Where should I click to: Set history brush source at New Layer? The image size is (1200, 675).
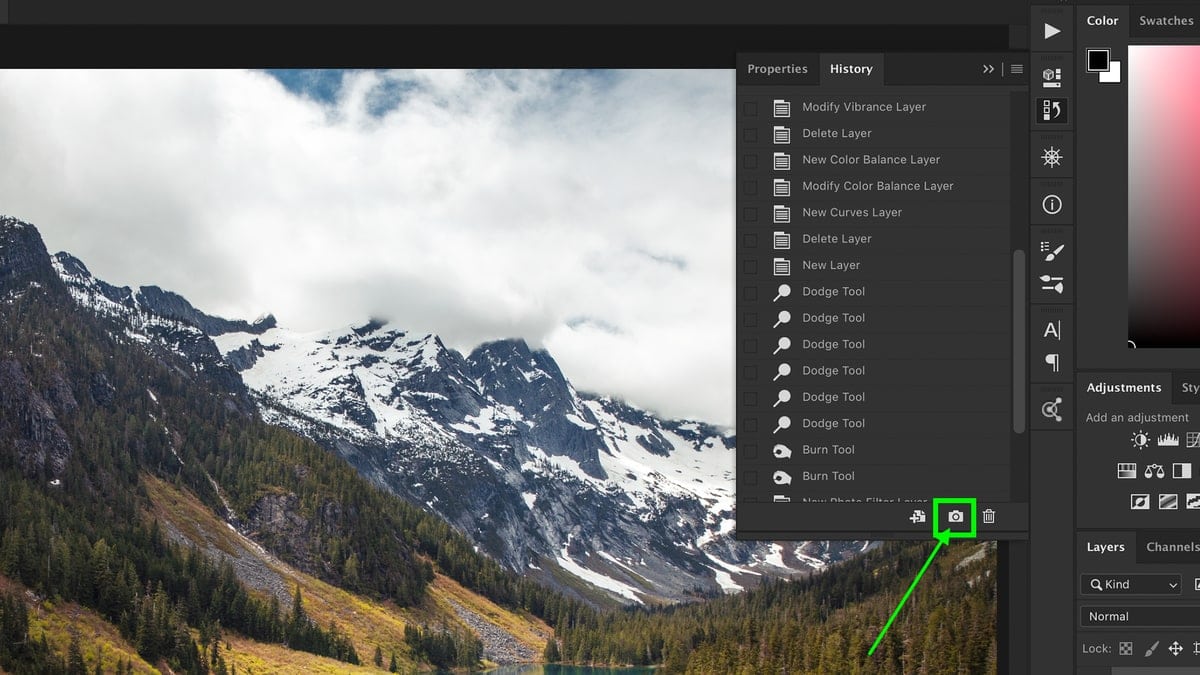point(750,266)
